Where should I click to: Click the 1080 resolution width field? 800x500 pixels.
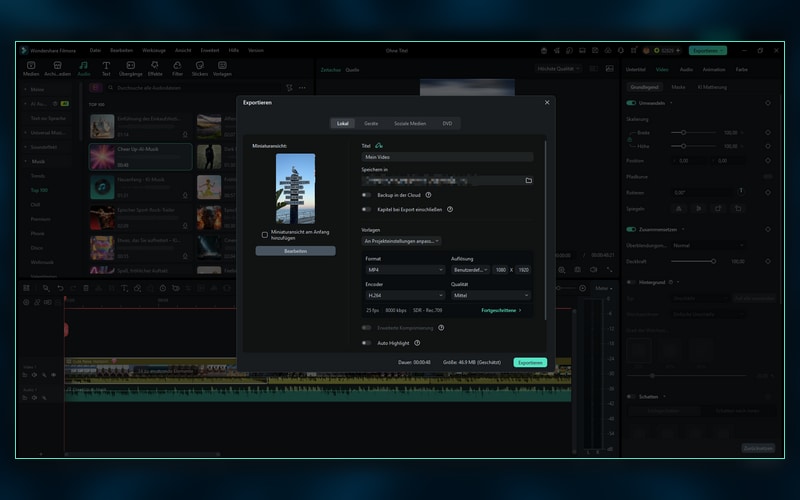pos(500,269)
